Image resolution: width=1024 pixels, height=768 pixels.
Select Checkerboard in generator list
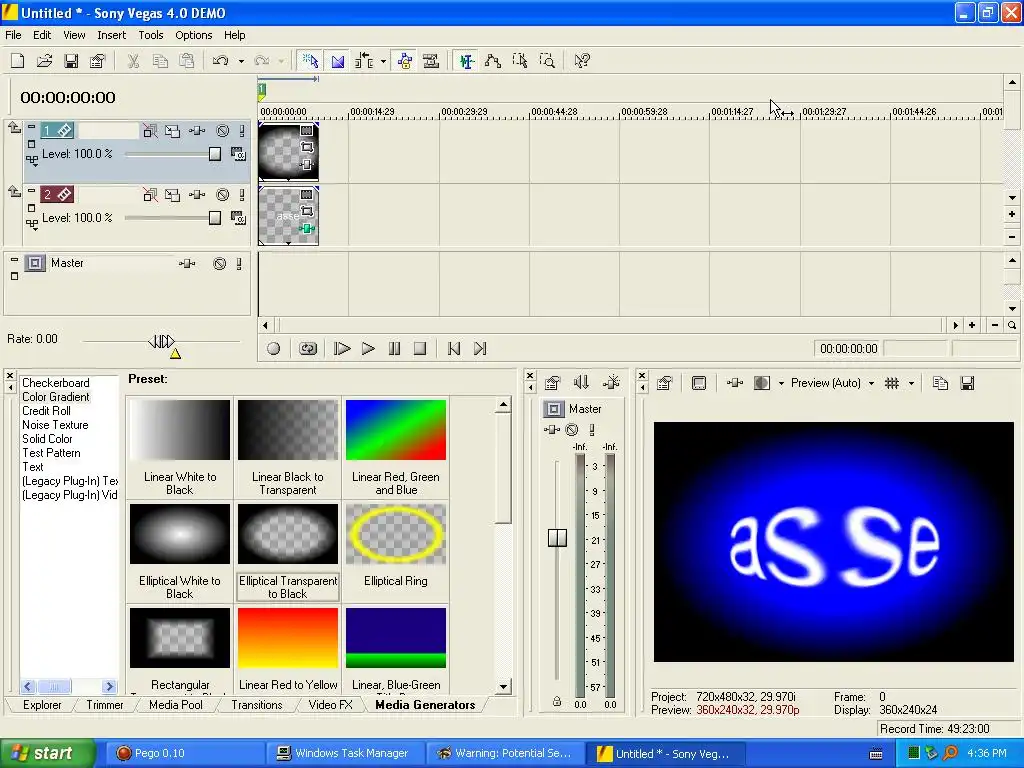pos(56,383)
